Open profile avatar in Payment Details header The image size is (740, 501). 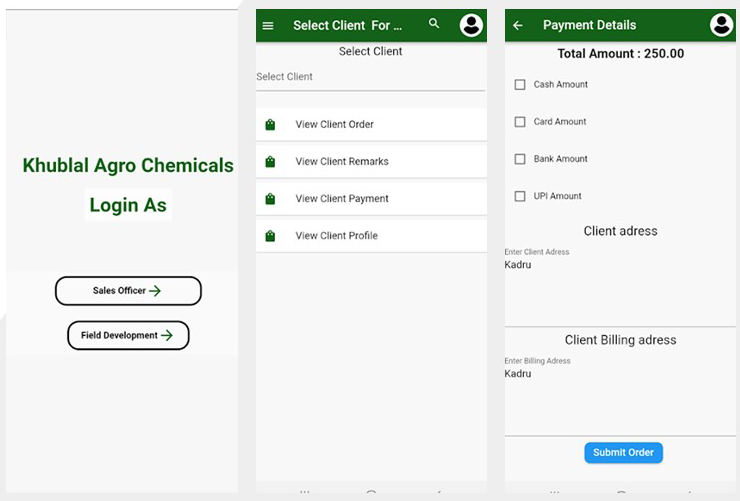click(x=722, y=25)
